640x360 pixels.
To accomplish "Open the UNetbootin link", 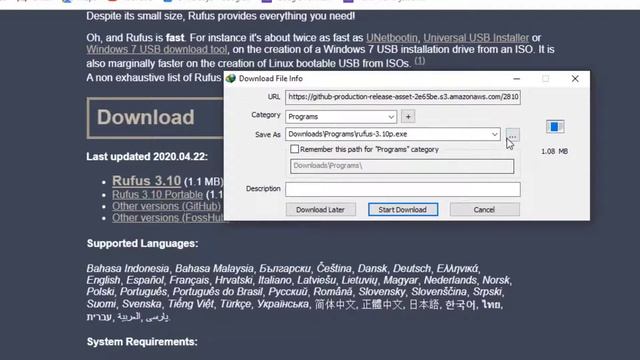I will [391, 38].
